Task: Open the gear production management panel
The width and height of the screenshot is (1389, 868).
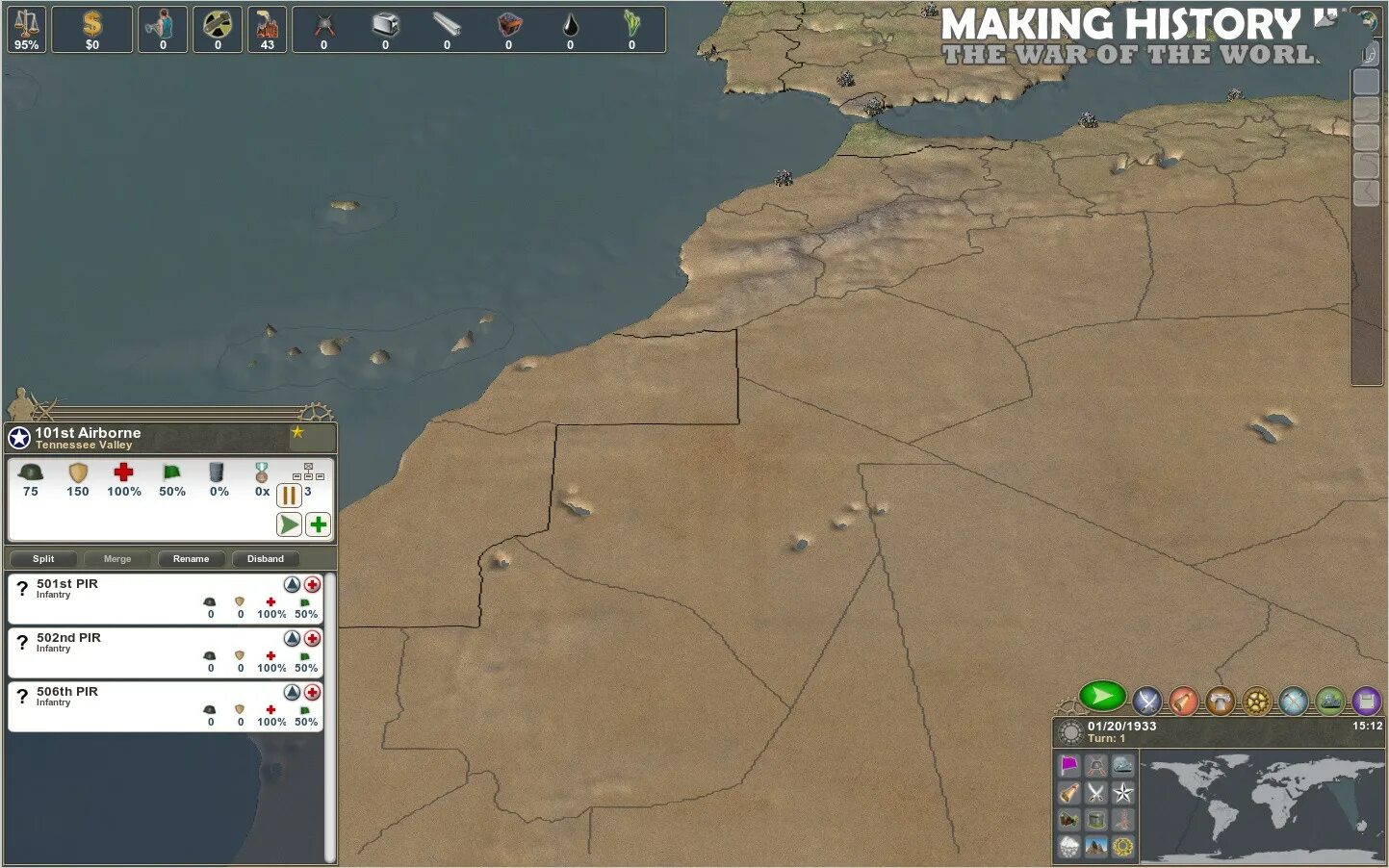Action: tap(1255, 702)
